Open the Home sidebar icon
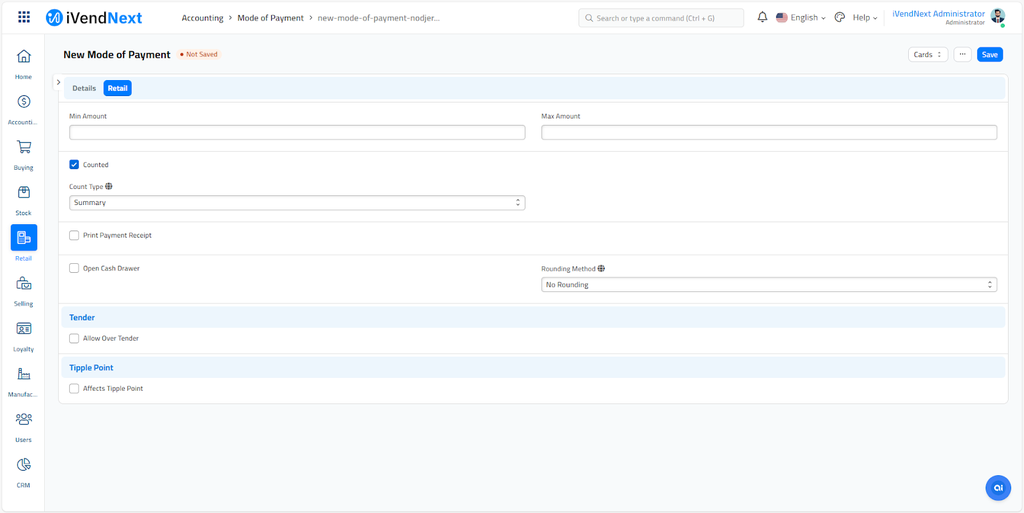 (24, 57)
